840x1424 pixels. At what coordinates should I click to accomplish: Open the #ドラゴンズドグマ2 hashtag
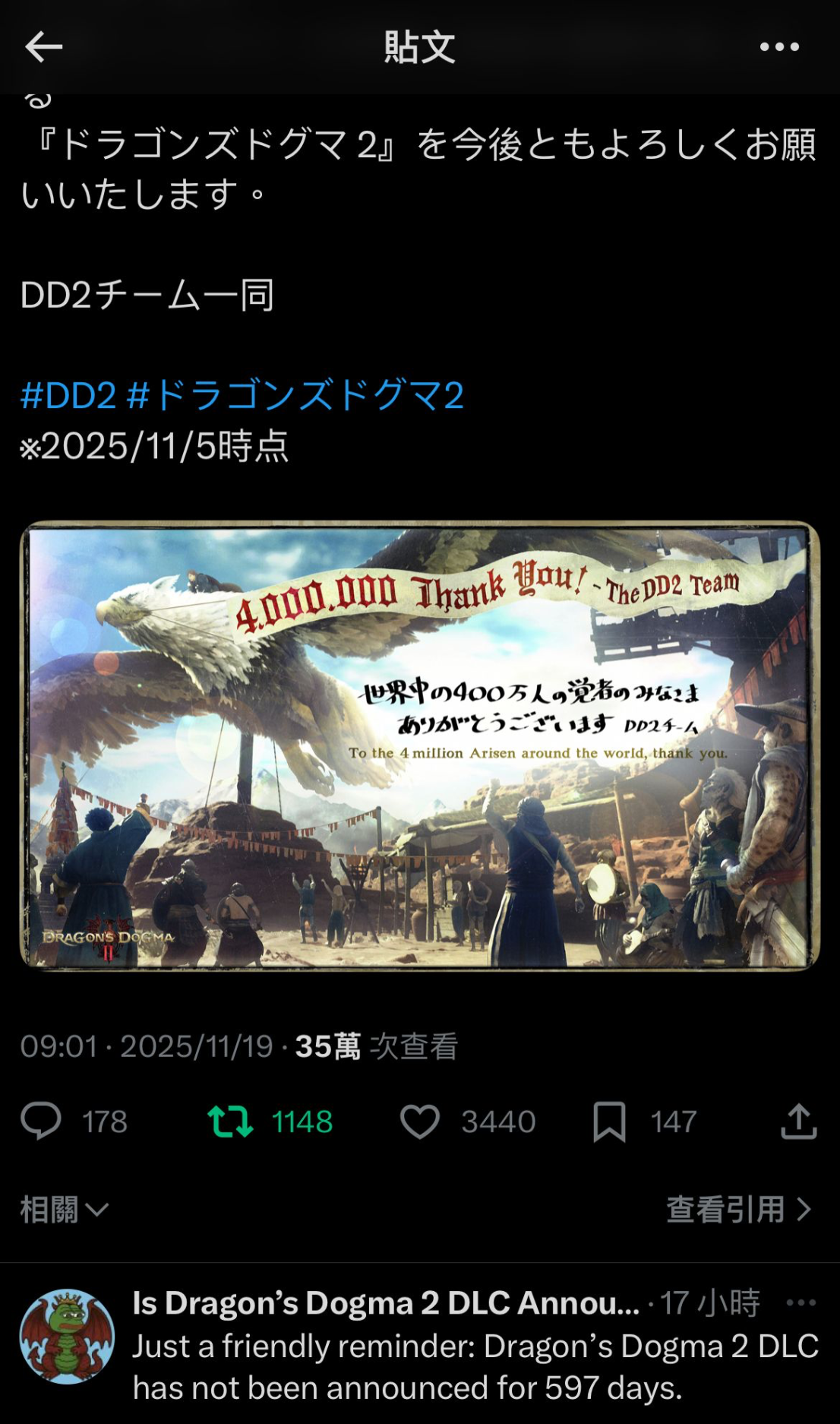(295, 396)
